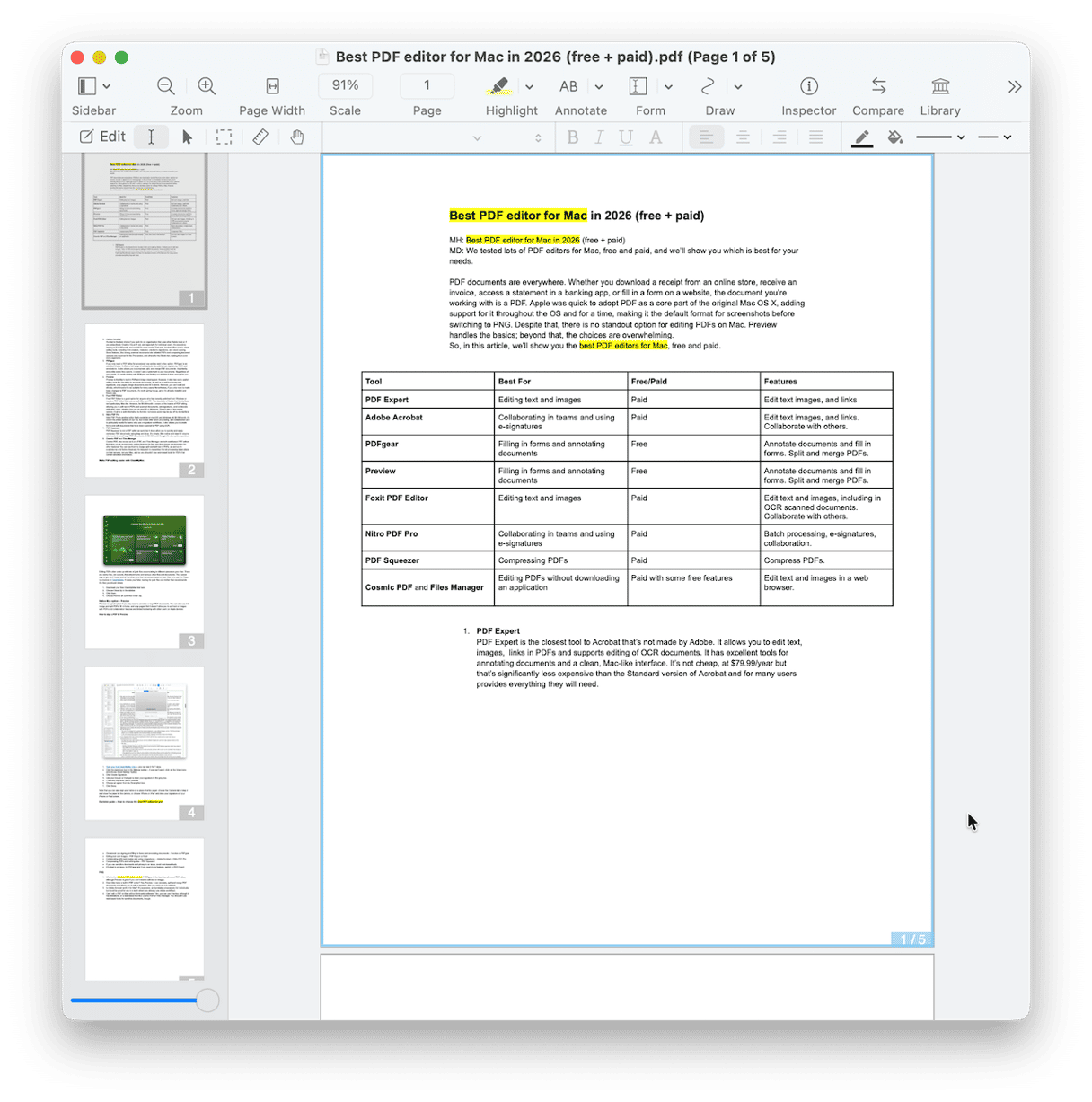
Task: Click the 91% Scale field
Action: pos(345,85)
